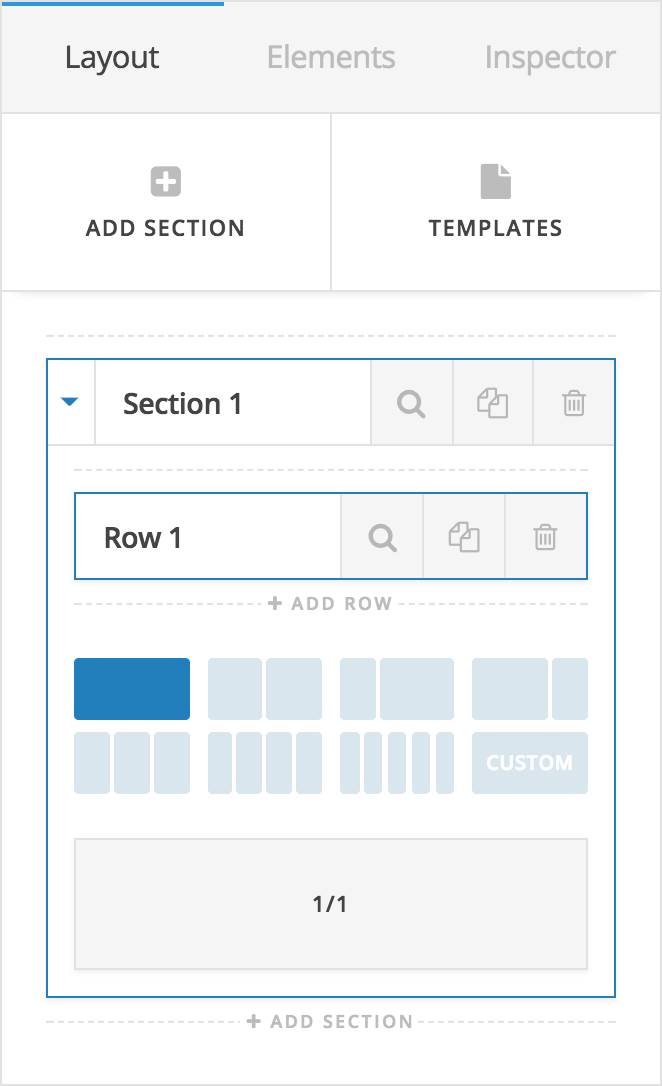Click the 1/1 column preview area

pos(330,903)
